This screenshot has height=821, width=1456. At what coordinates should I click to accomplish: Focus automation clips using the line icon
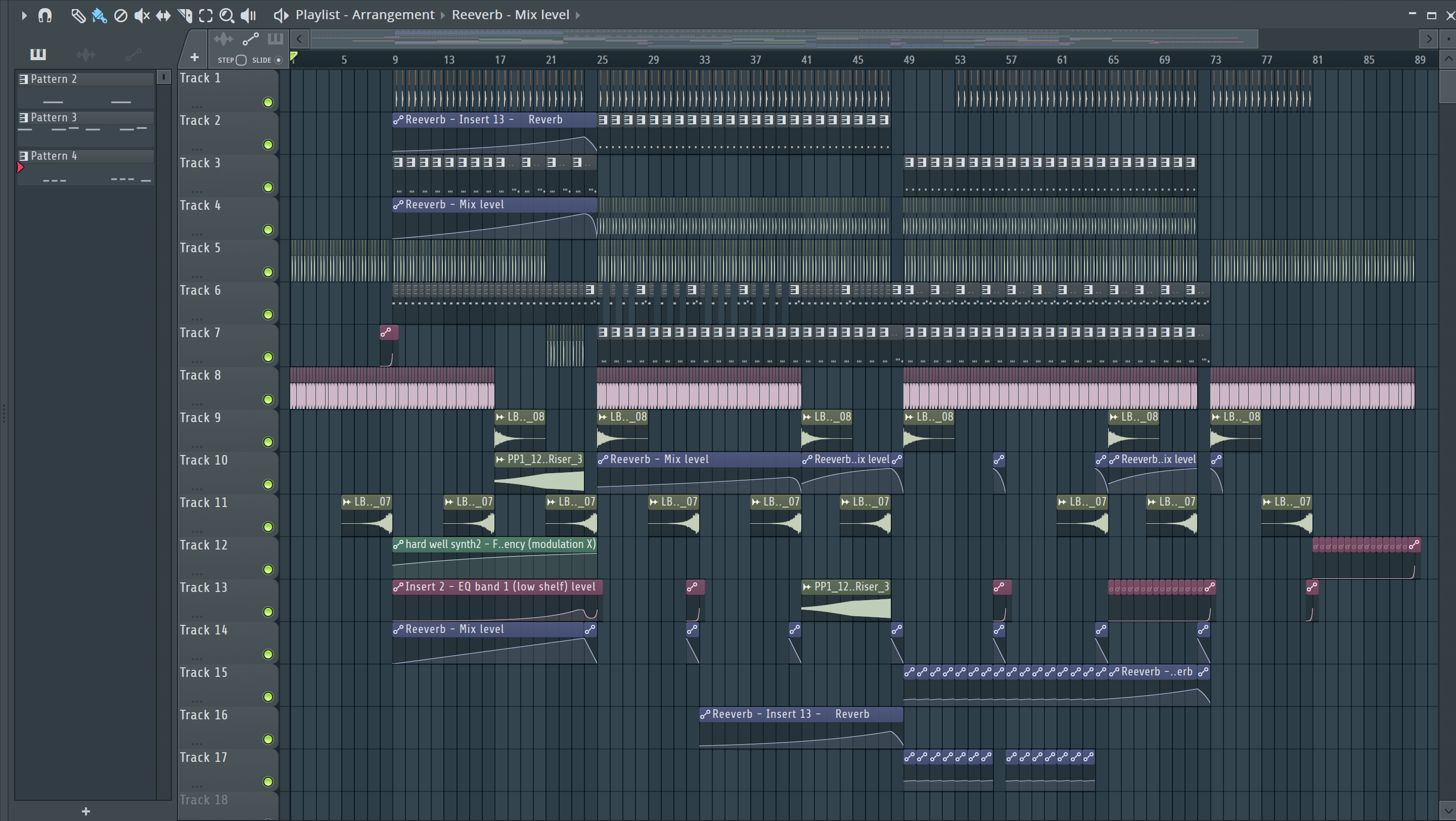[x=250, y=39]
